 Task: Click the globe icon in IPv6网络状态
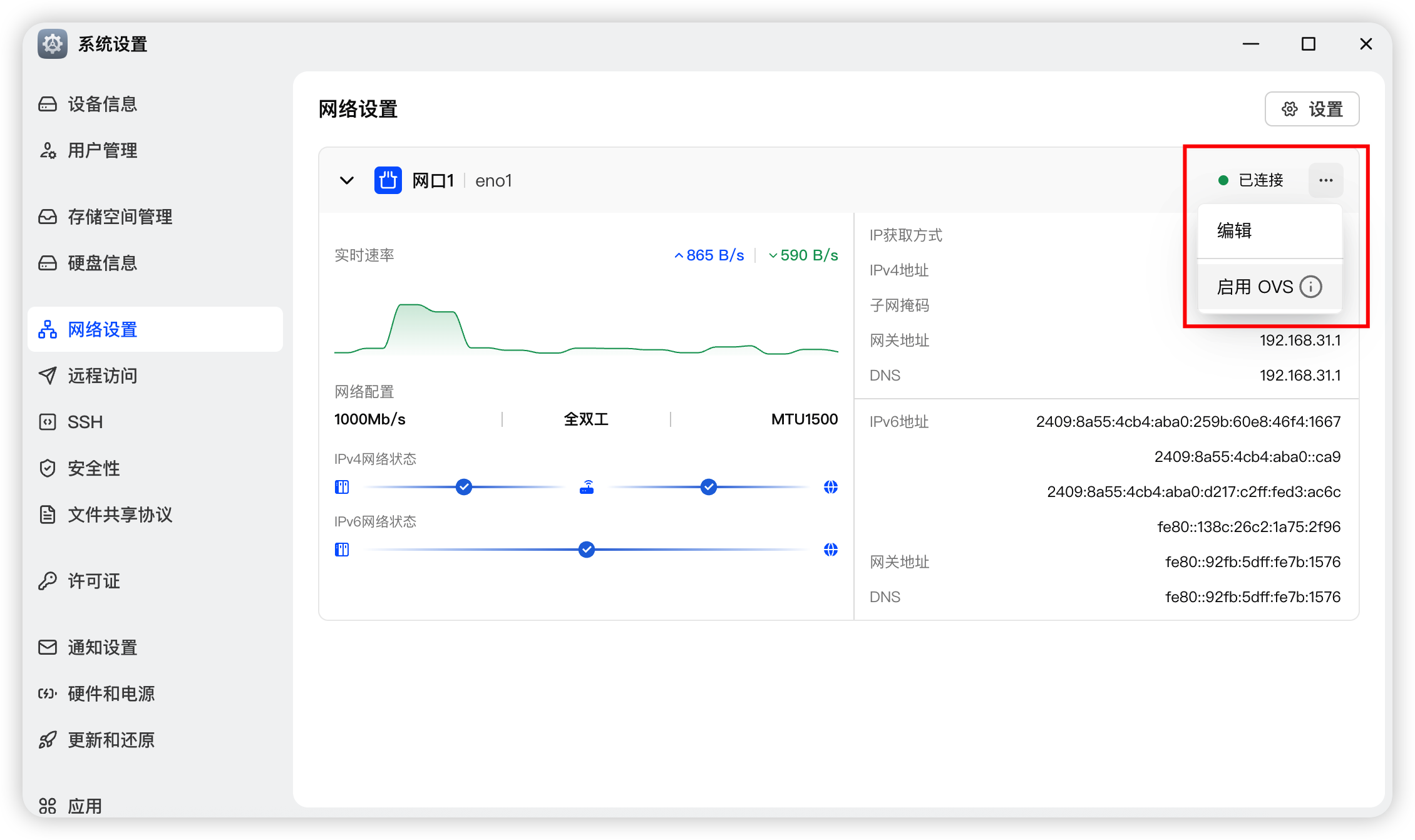830,550
